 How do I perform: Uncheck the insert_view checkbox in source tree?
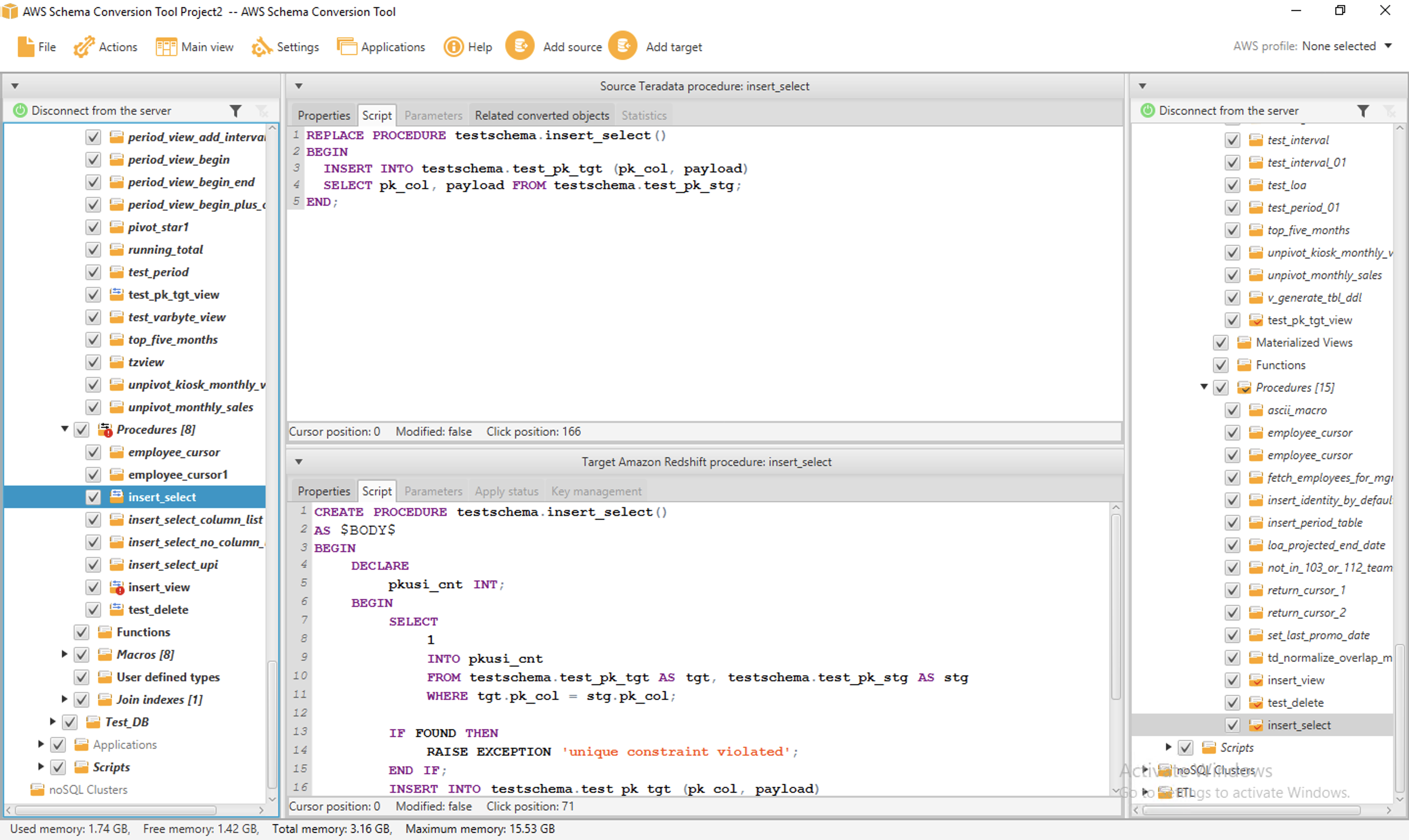93,587
